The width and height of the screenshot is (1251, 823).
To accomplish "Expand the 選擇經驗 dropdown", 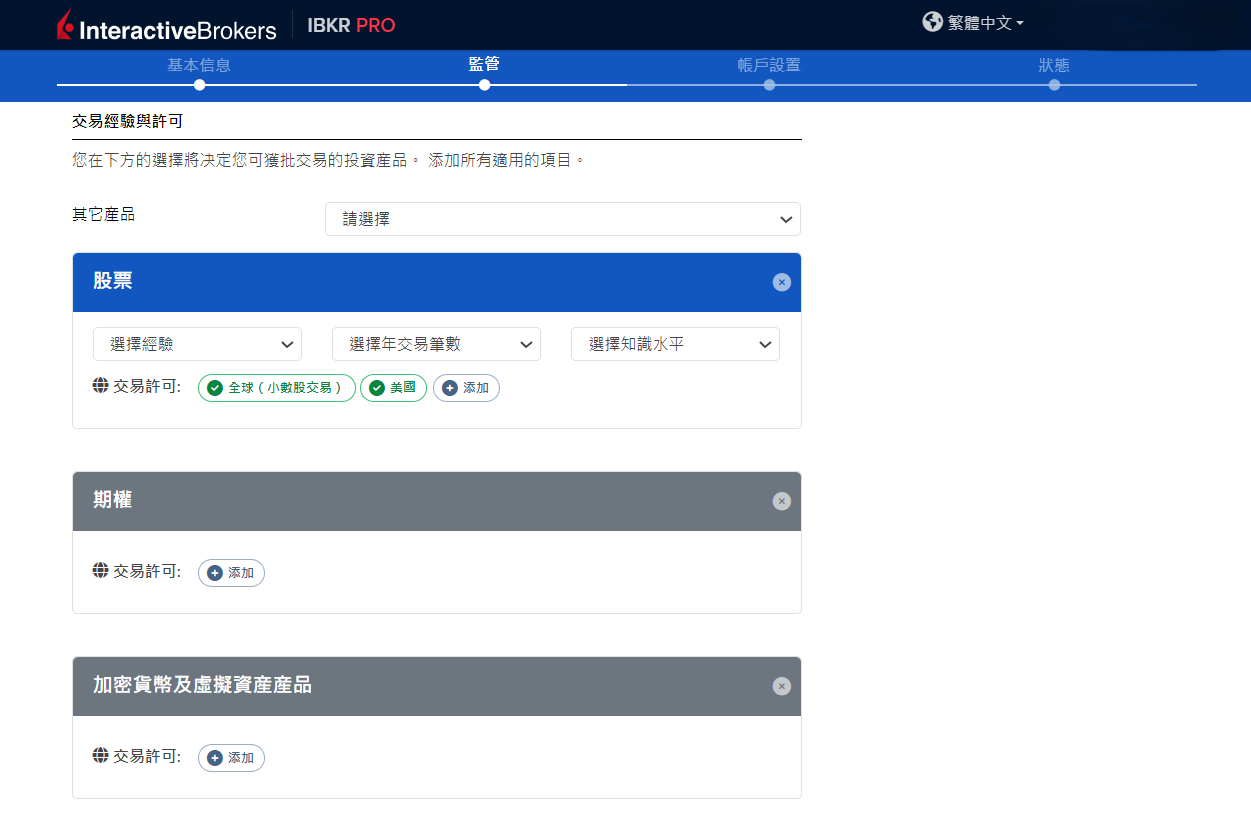I will (x=197, y=344).
